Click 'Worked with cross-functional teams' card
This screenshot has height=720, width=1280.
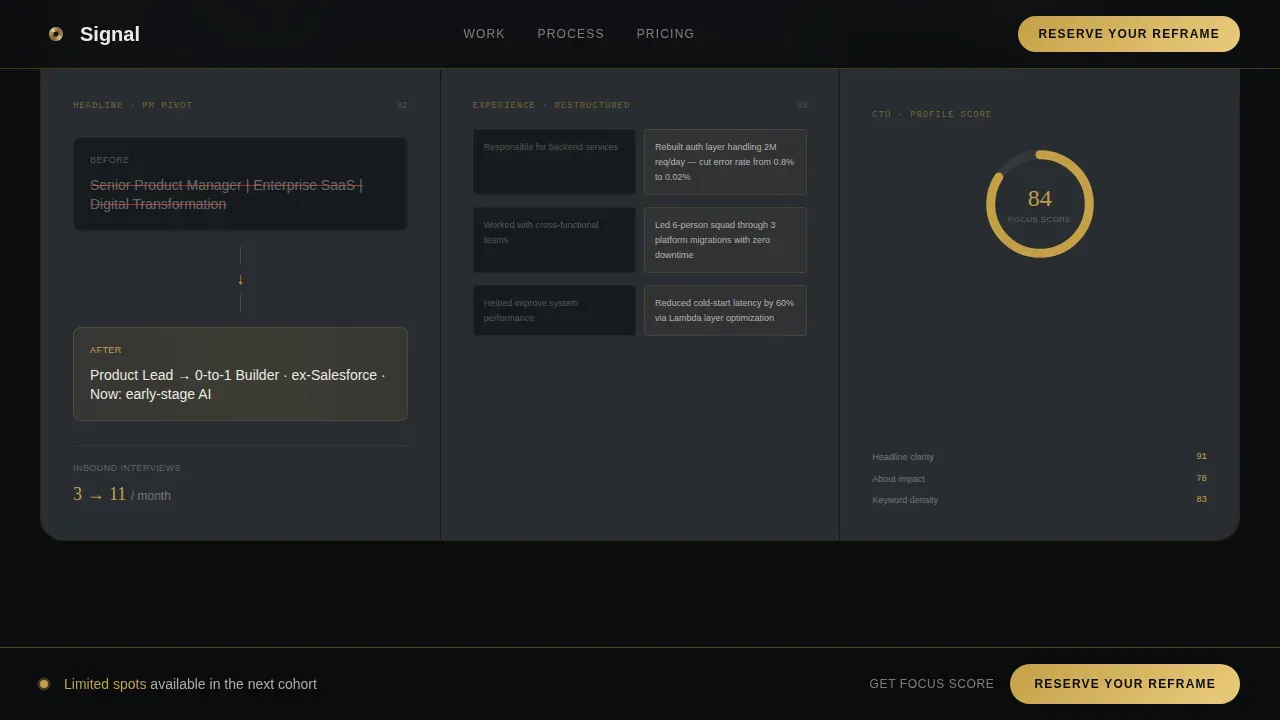pyautogui.click(x=554, y=240)
